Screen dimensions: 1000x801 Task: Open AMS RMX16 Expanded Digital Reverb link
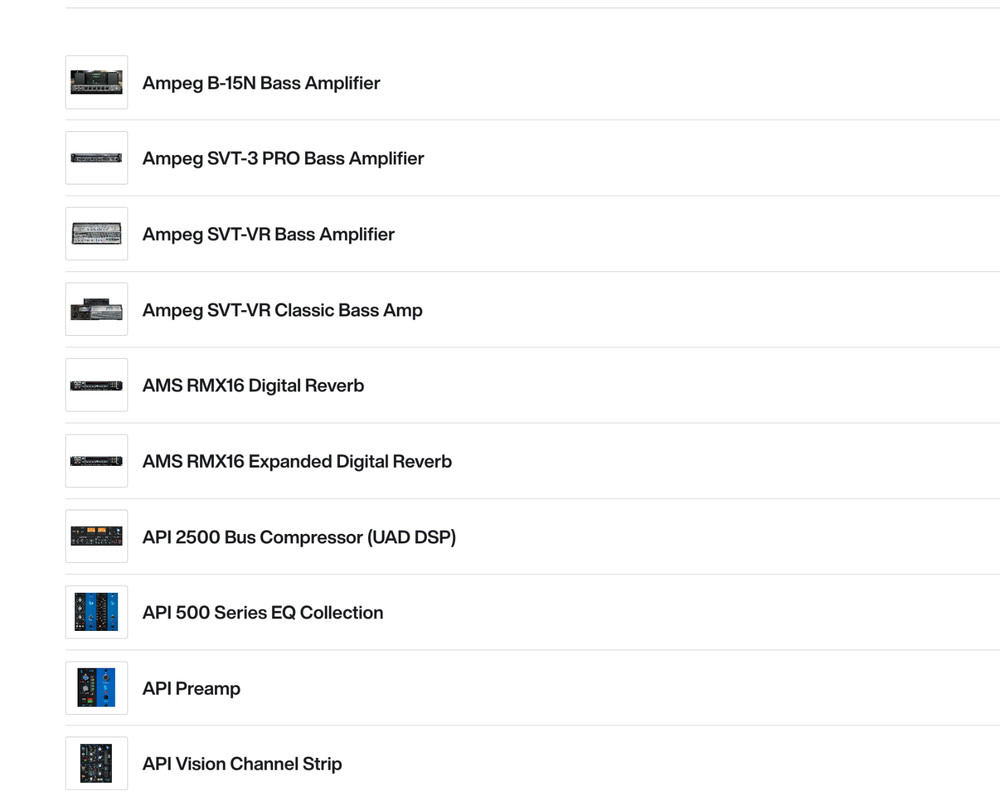click(297, 461)
